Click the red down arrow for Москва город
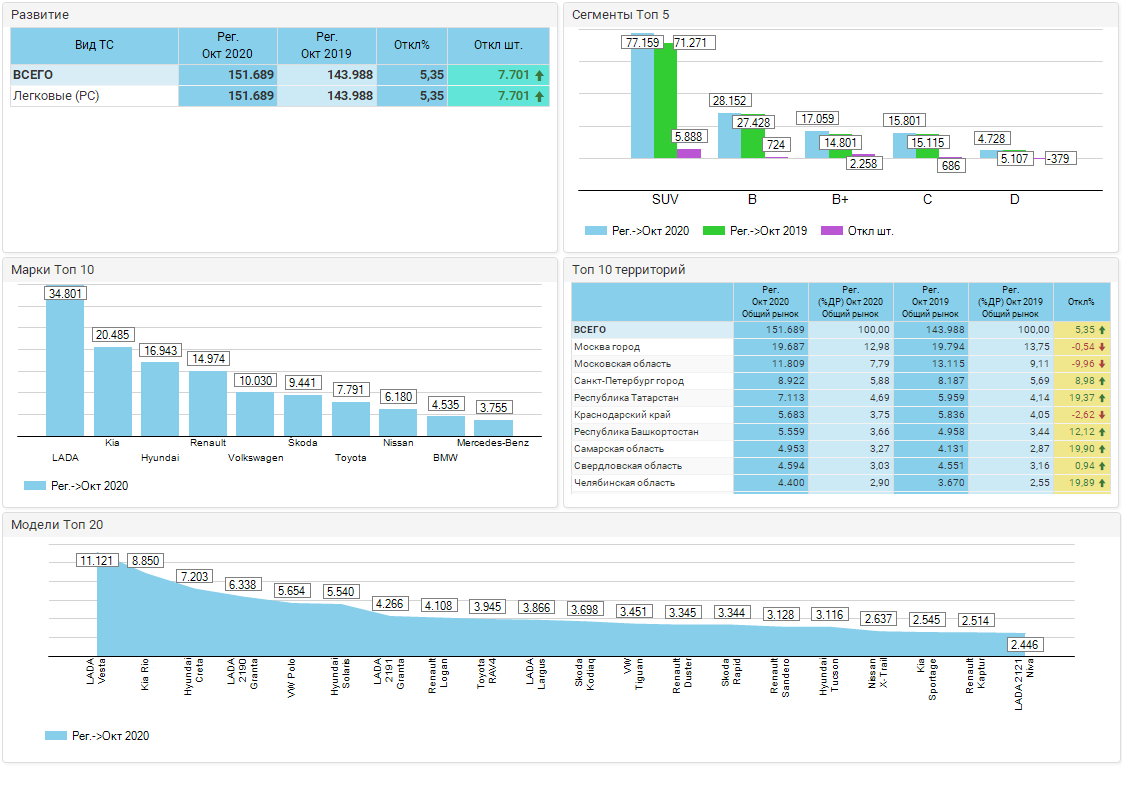The height and width of the screenshot is (793, 1122). click(x=1102, y=347)
